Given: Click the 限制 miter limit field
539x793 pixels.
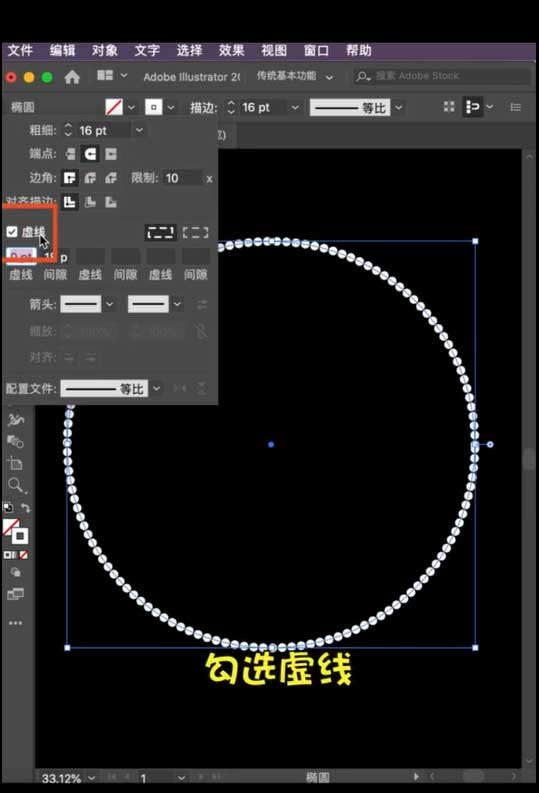Looking at the screenshot, I should tap(183, 178).
